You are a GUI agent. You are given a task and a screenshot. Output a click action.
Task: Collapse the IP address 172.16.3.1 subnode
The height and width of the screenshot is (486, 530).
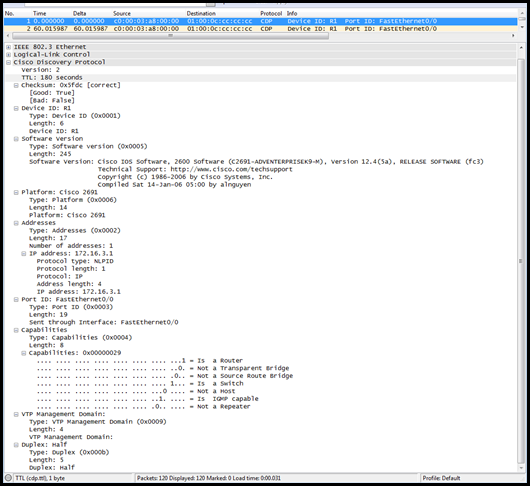[x=24, y=253]
